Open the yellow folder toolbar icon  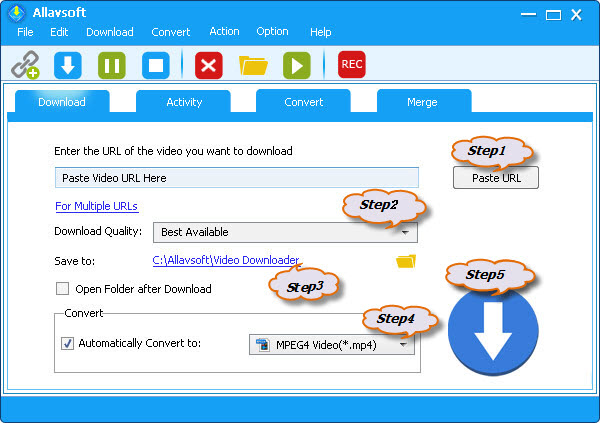coord(253,65)
